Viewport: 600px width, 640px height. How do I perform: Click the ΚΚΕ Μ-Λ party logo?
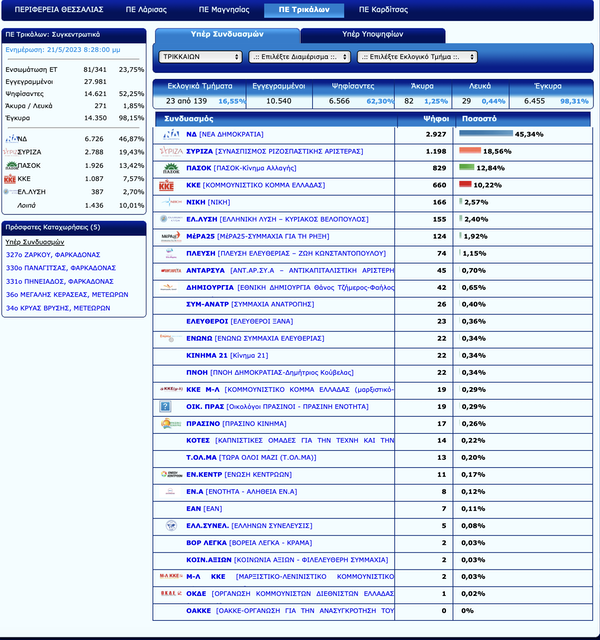click(171, 389)
